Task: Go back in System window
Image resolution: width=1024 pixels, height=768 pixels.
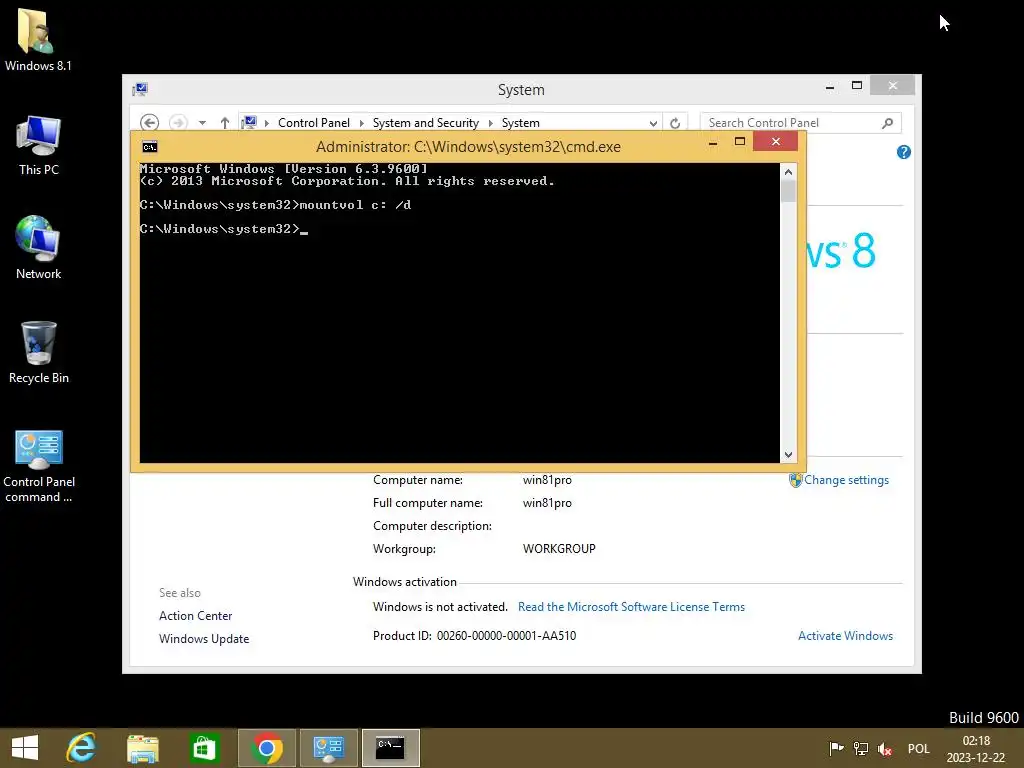Action: click(x=150, y=123)
